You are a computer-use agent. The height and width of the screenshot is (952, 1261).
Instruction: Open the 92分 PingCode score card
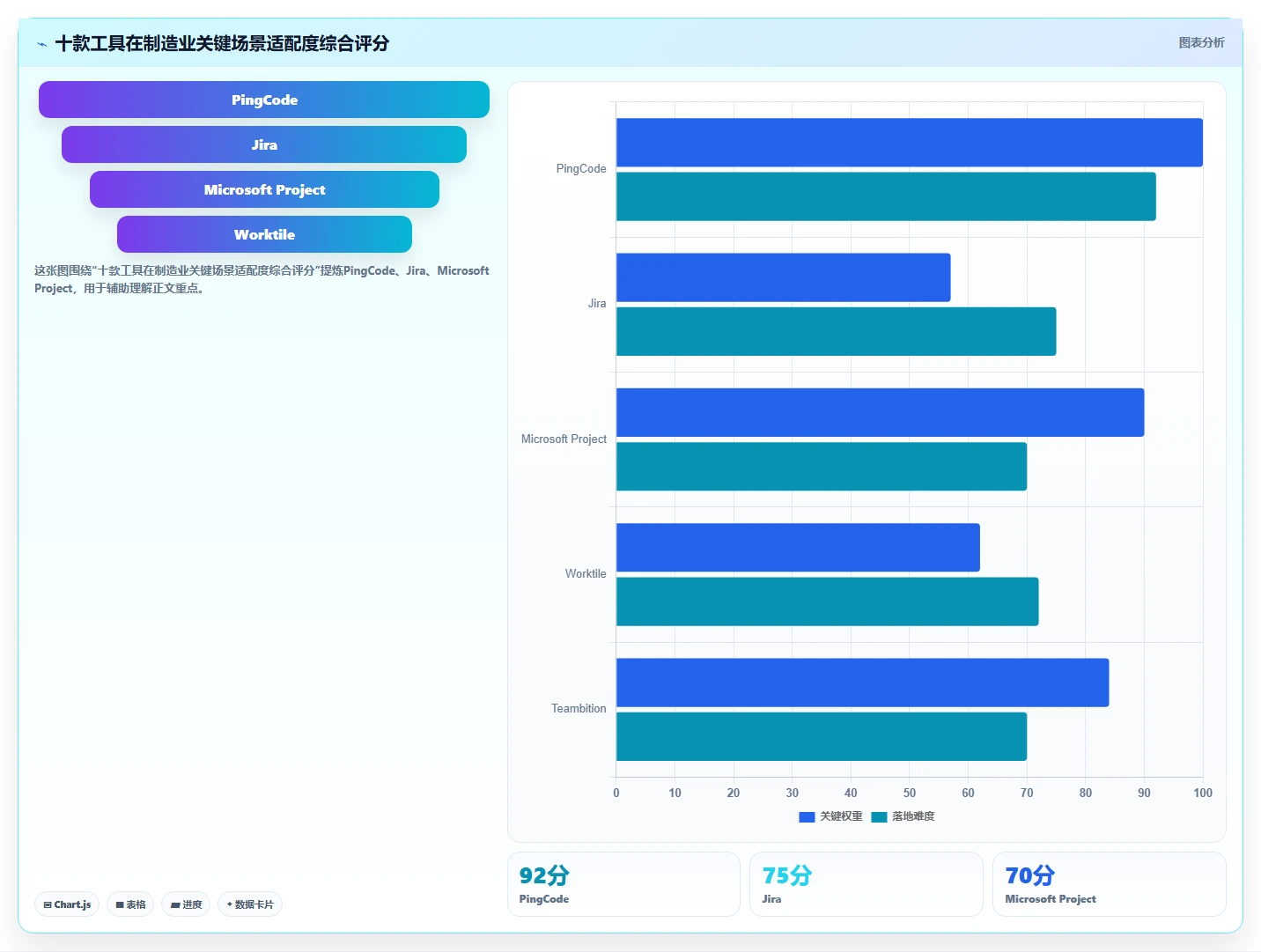[623, 884]
